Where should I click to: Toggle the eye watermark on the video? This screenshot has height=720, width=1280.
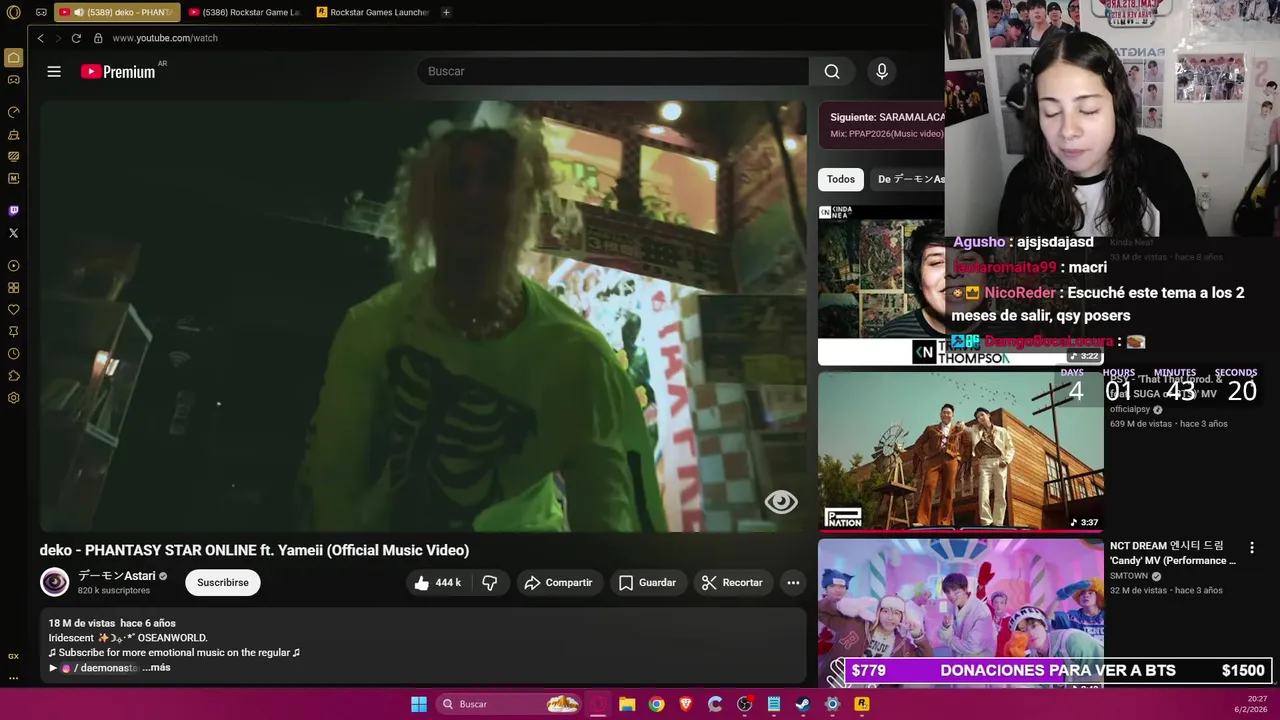781,502
